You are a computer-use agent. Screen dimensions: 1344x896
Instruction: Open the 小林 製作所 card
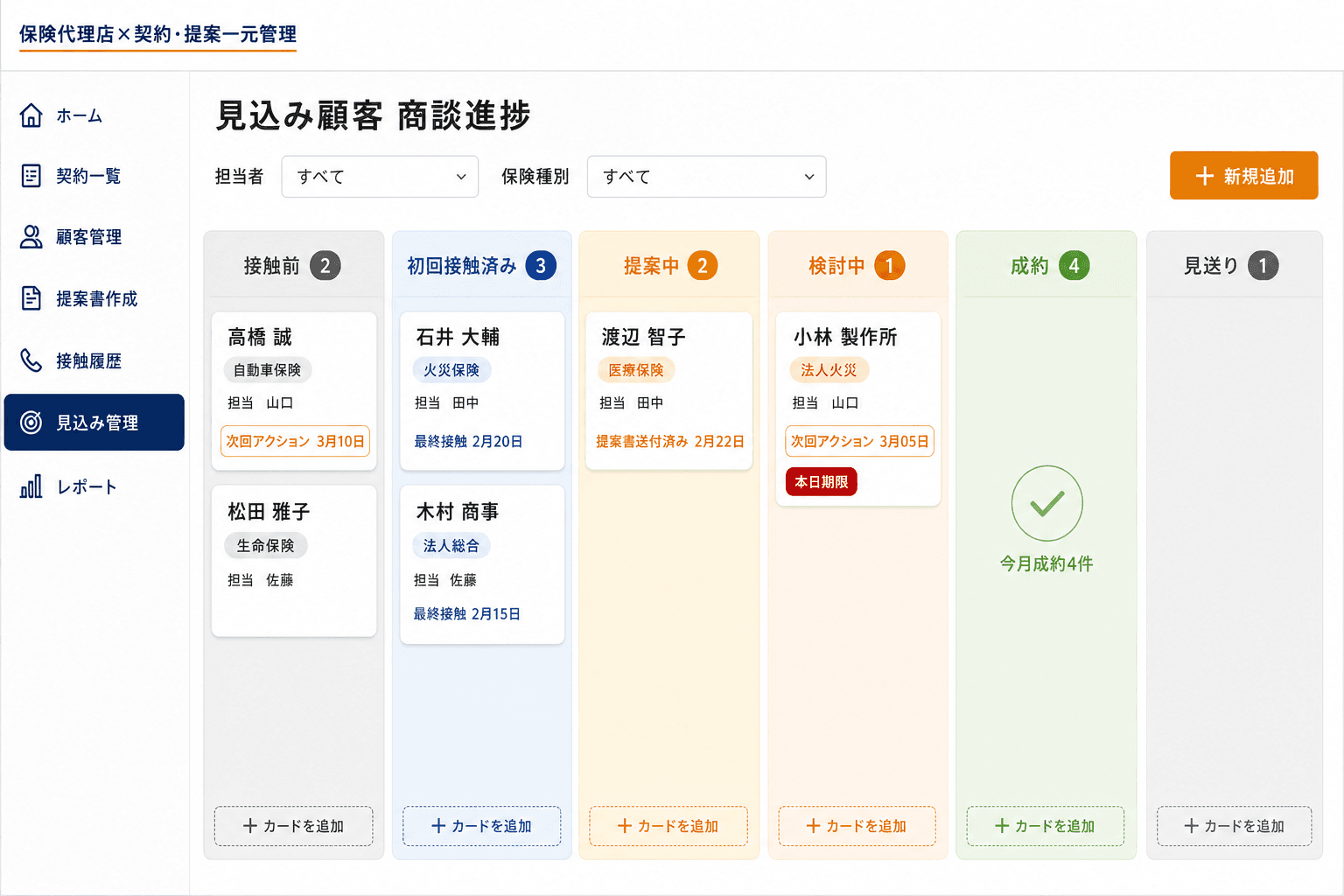857,409
